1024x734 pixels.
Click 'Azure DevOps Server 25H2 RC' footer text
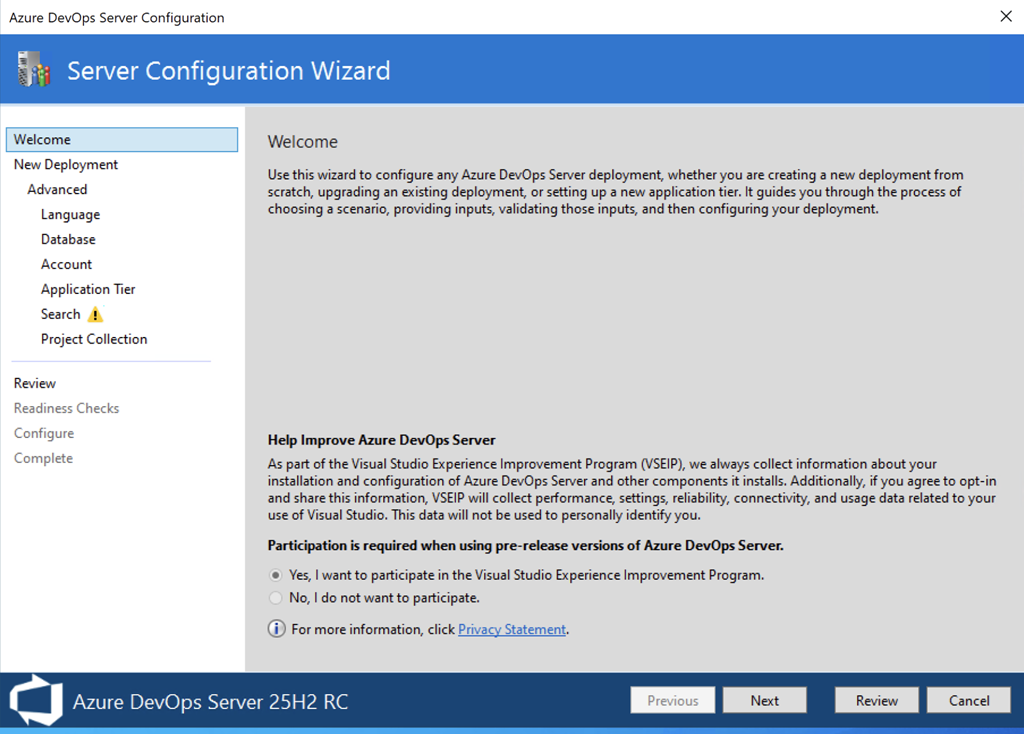210,701
